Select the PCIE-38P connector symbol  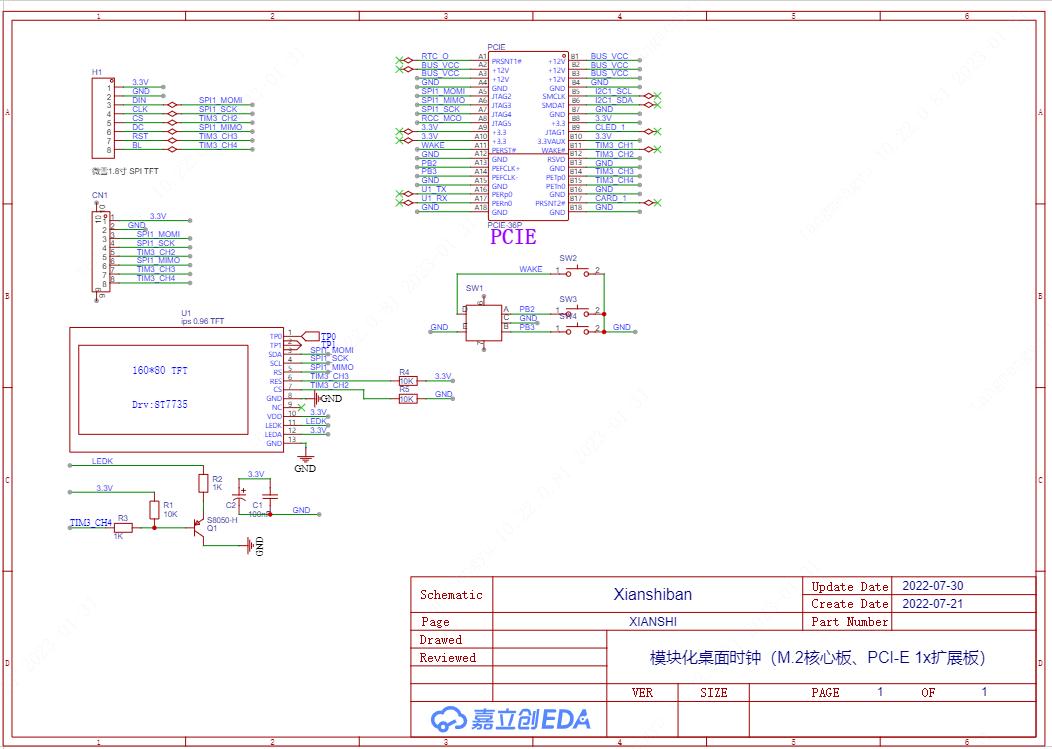coord(528,135)
